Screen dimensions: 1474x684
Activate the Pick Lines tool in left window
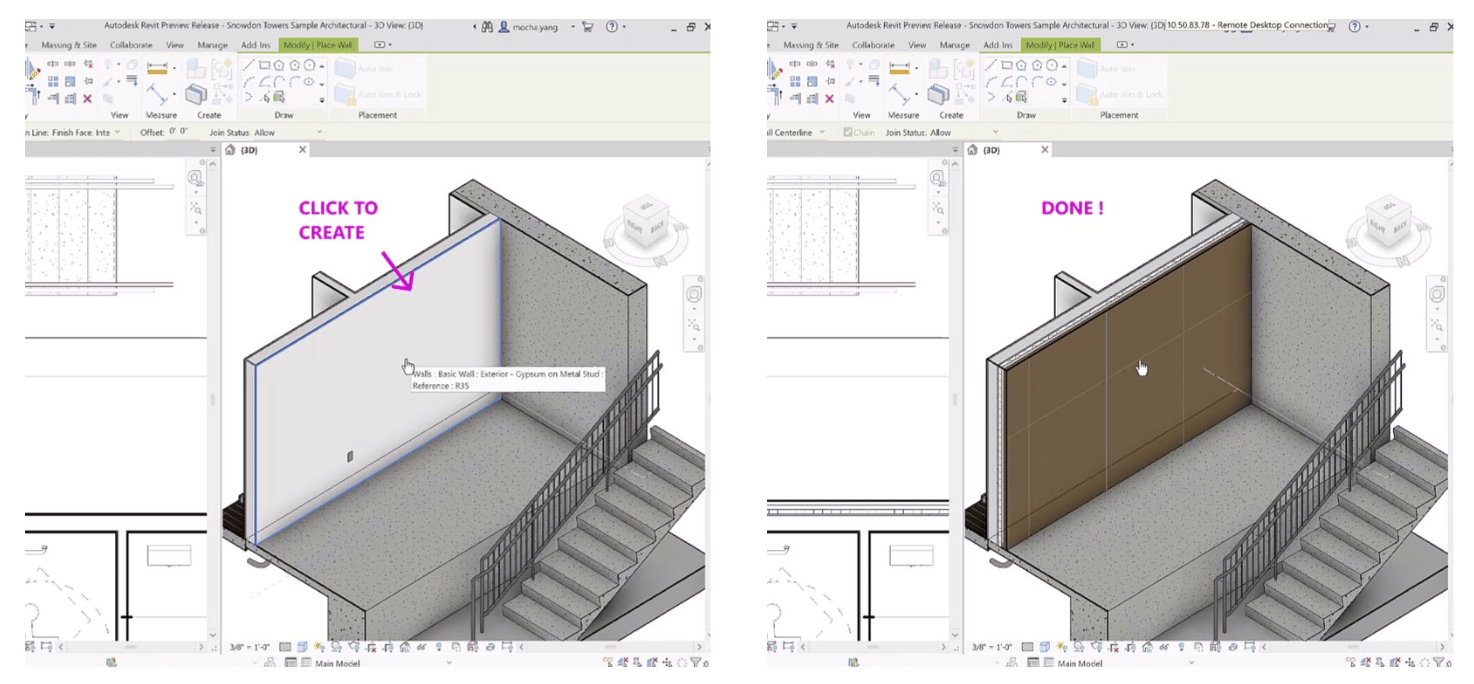pos(265,97)
